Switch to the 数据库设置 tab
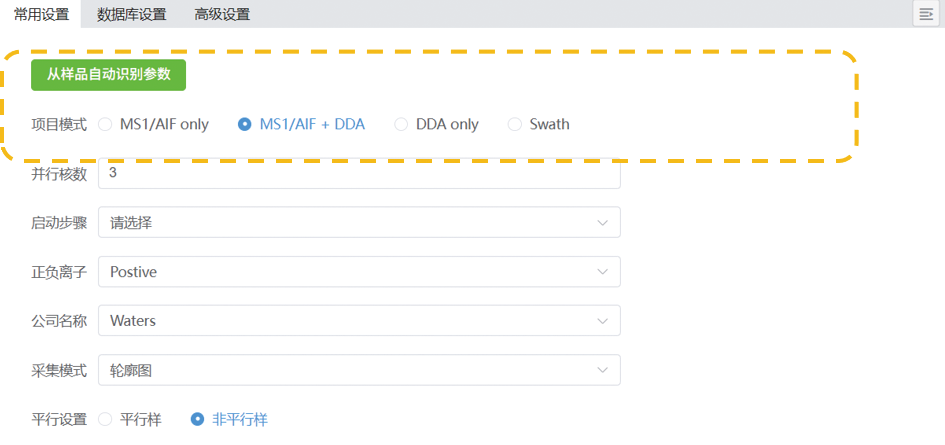Viewport: 945px width, 445px height. click(131, 14)
